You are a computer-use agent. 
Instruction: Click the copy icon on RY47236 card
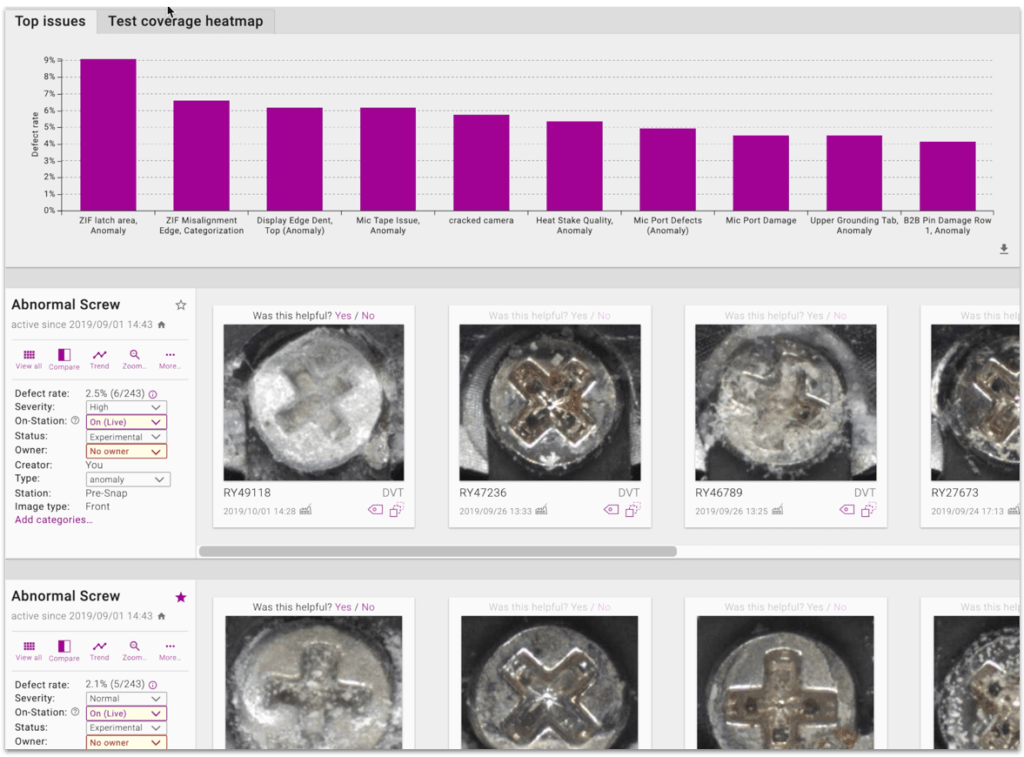633,509
